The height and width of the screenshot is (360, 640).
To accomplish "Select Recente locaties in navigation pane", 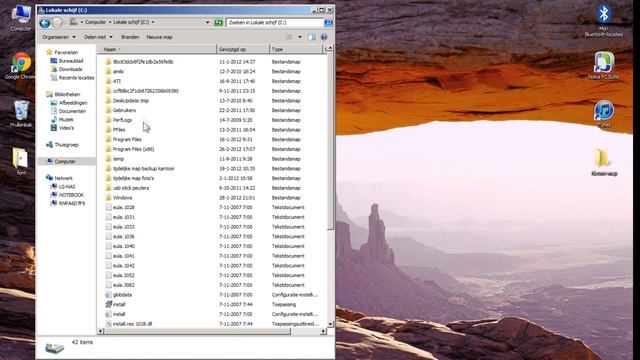I will tap(76, 78).
